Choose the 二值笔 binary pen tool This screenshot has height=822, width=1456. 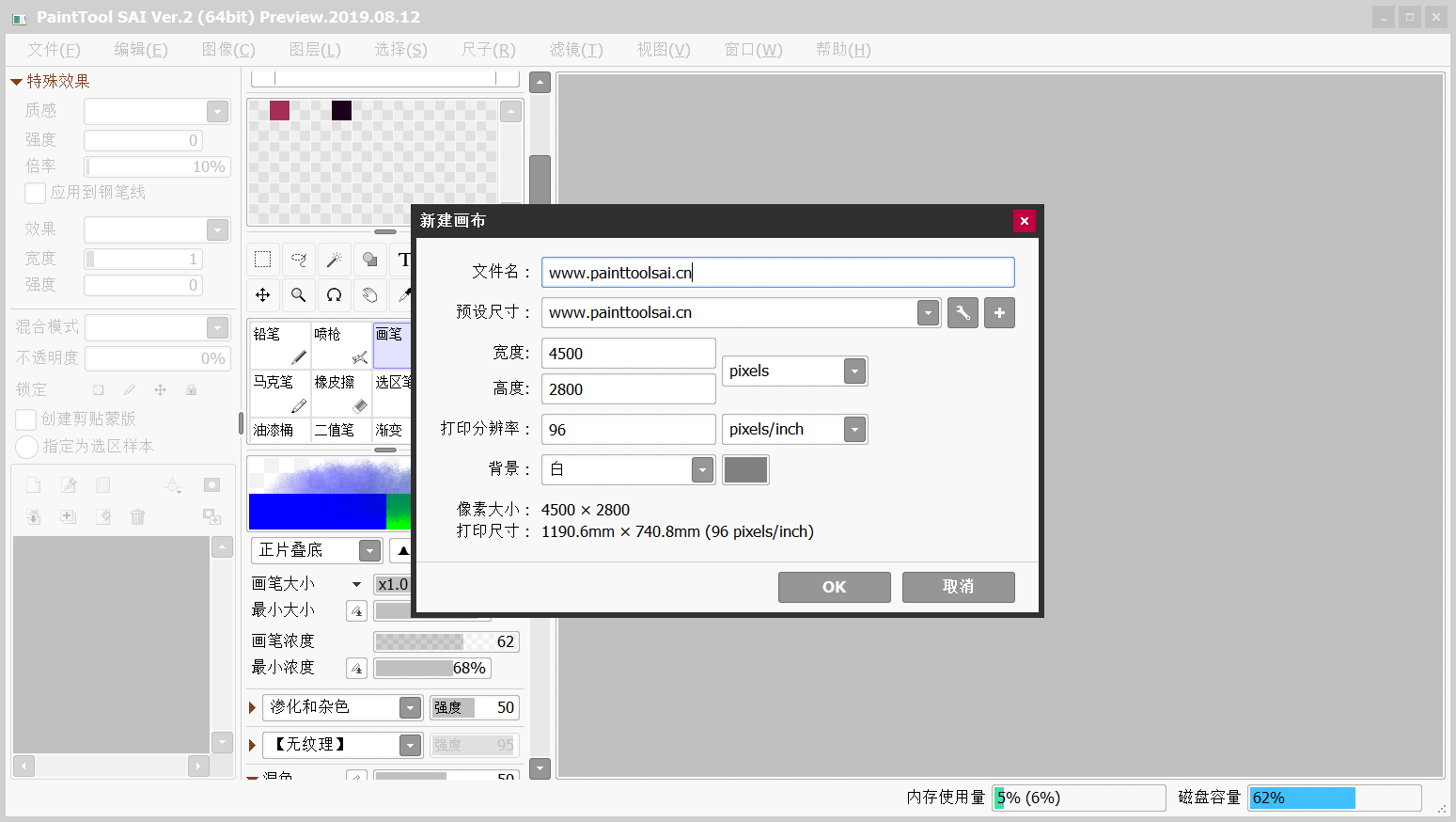[341, 430]
